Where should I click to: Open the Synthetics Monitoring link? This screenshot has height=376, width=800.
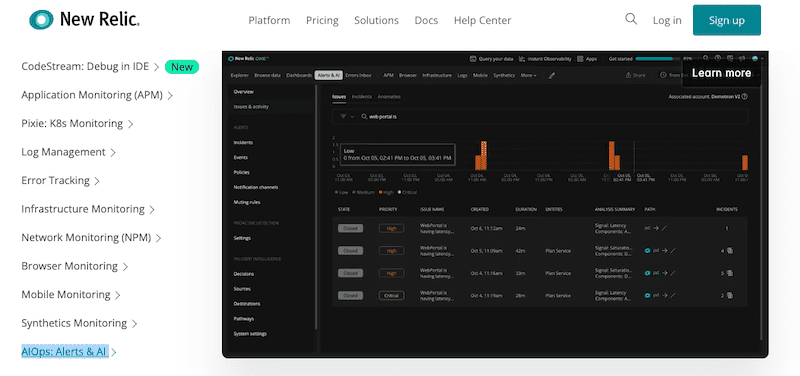74,323
